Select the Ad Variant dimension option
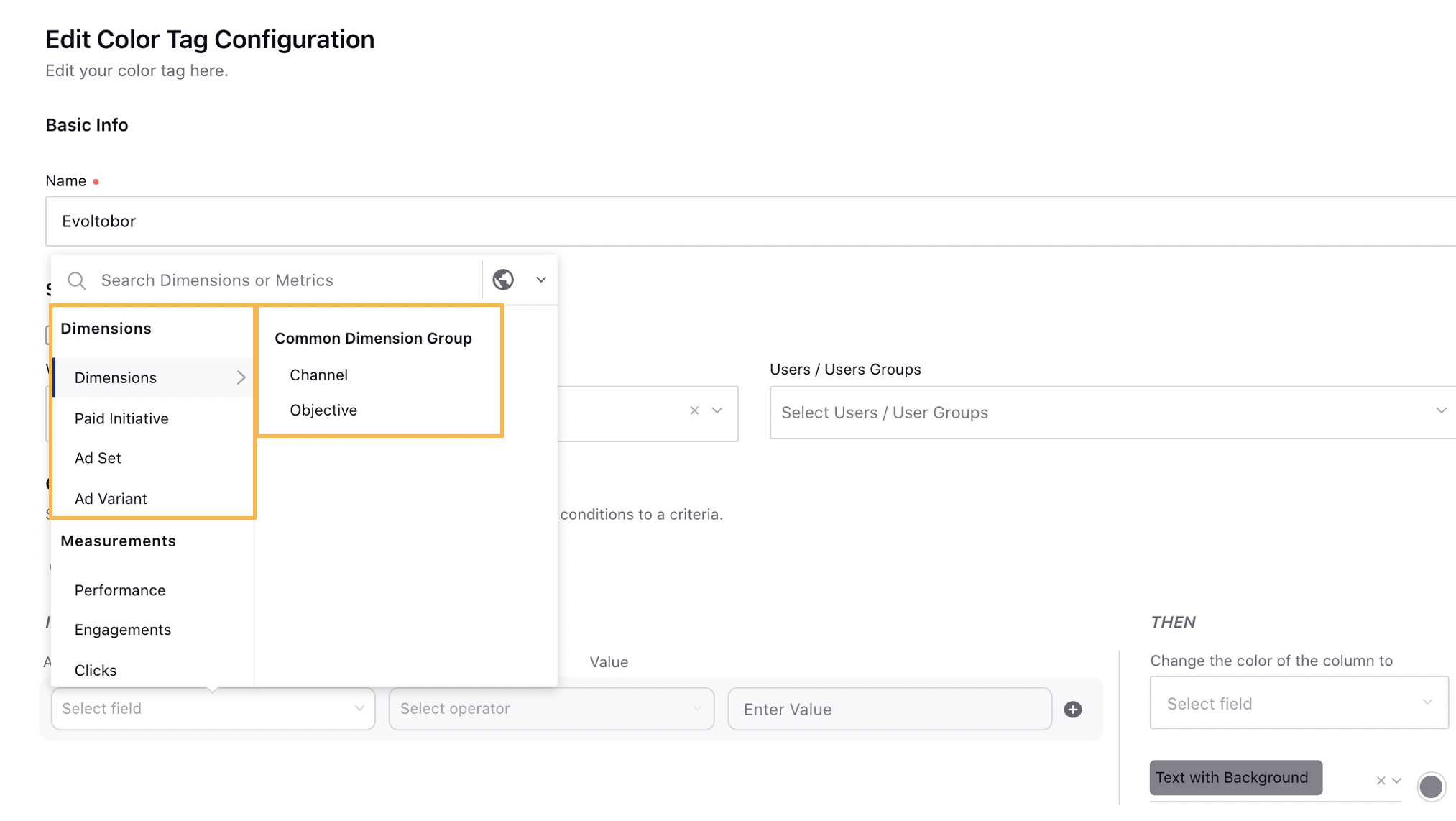 [111, 498]
